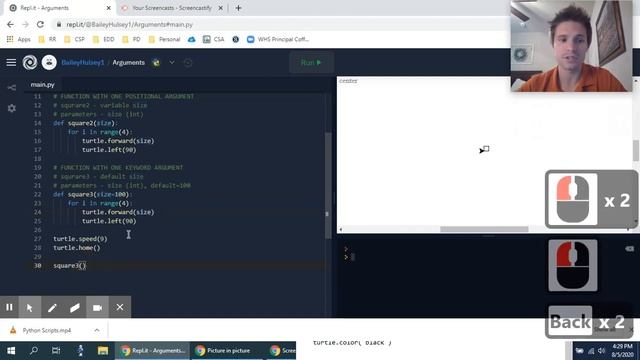Open the BaileyHulsey1 username link
This screenshot has height=360, width=640.
(x=82, y=62)
